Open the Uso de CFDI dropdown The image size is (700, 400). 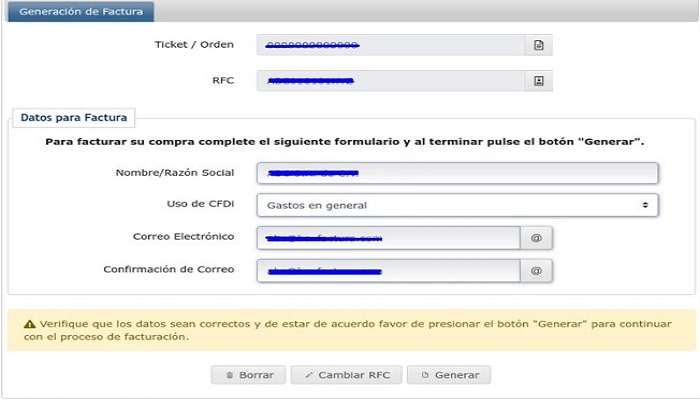coord(457,205)
